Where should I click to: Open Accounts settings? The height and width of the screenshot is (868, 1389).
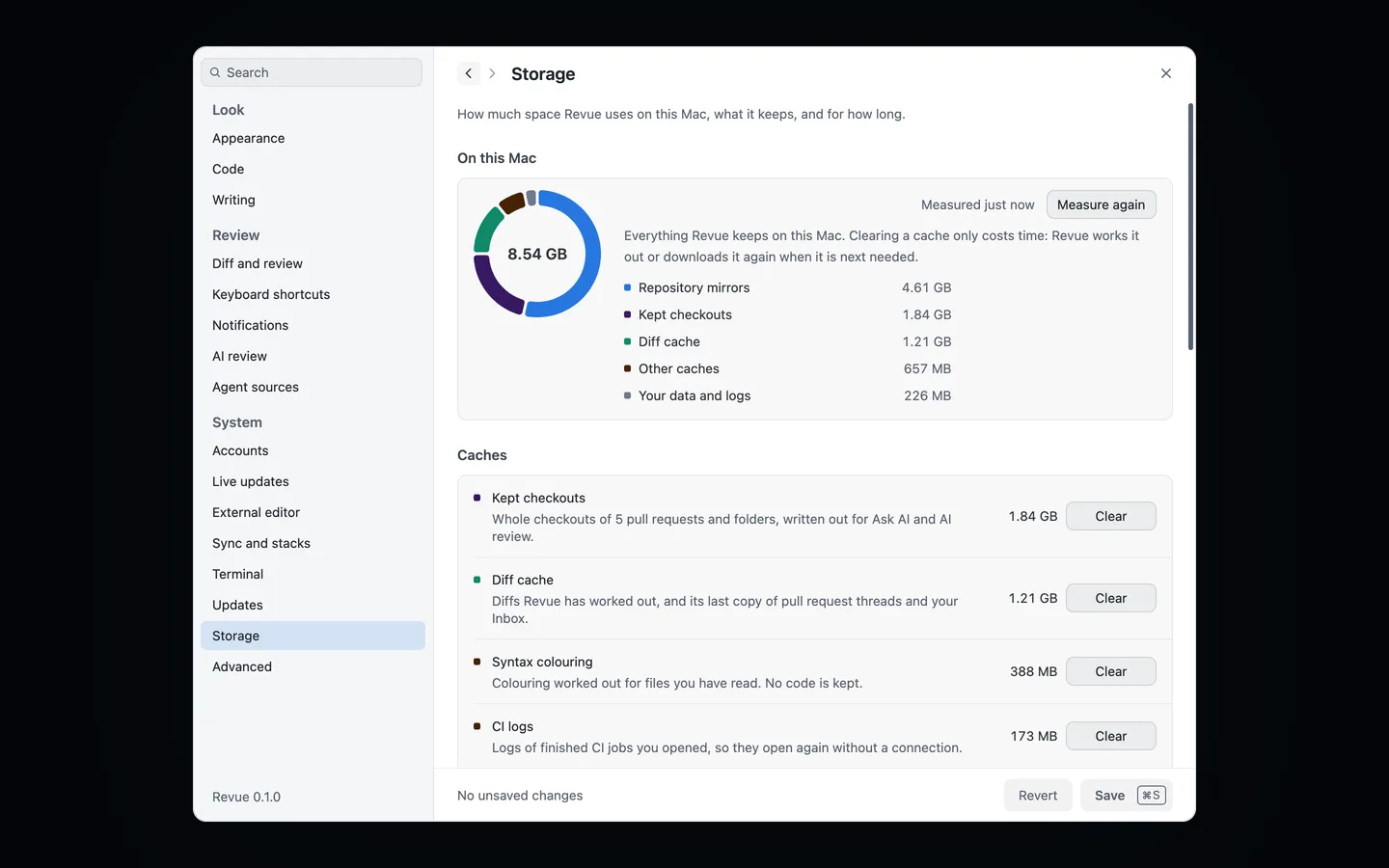coord(313,450)
